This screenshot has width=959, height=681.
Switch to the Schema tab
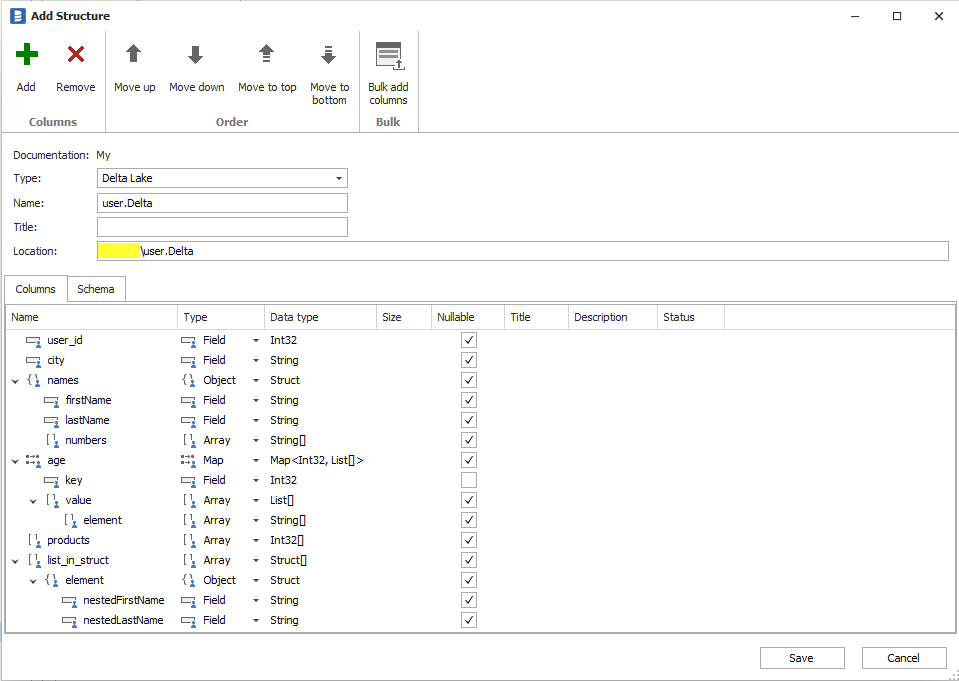[96, 288]
